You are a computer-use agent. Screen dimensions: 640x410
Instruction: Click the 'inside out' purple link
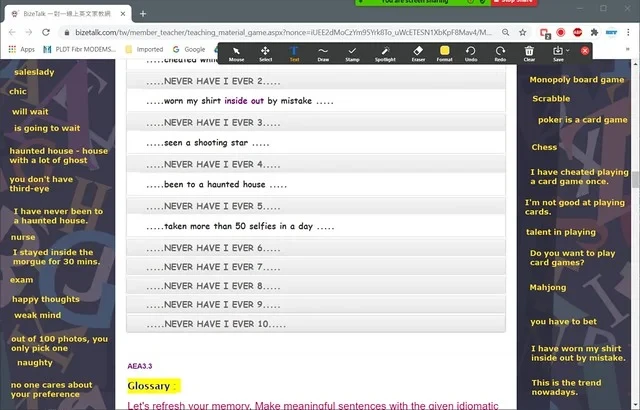(244, 101)
